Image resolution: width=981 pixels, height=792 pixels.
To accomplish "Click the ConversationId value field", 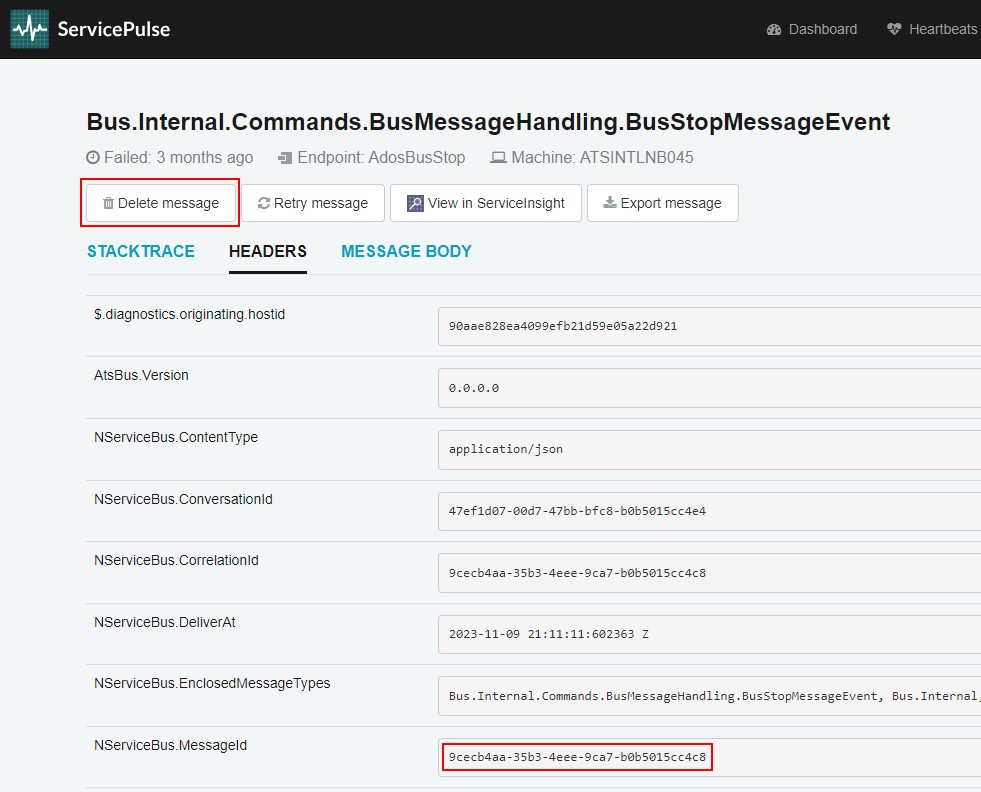I will pos(708,512).
